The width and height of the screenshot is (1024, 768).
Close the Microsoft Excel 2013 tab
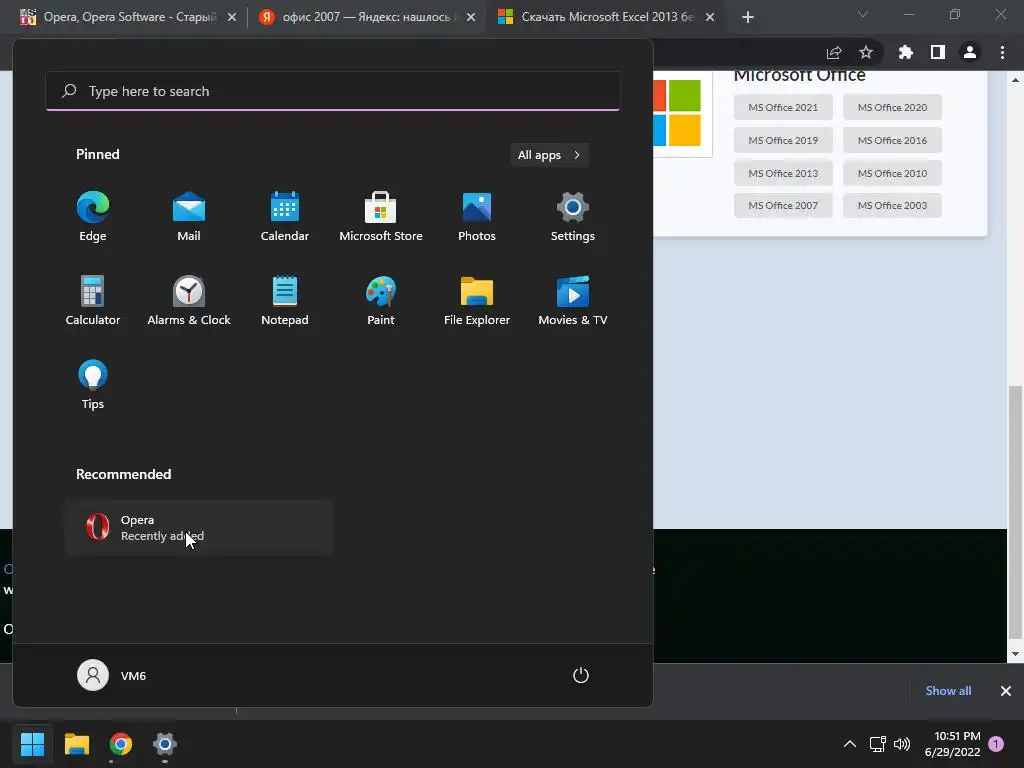(x=710, y=17)
